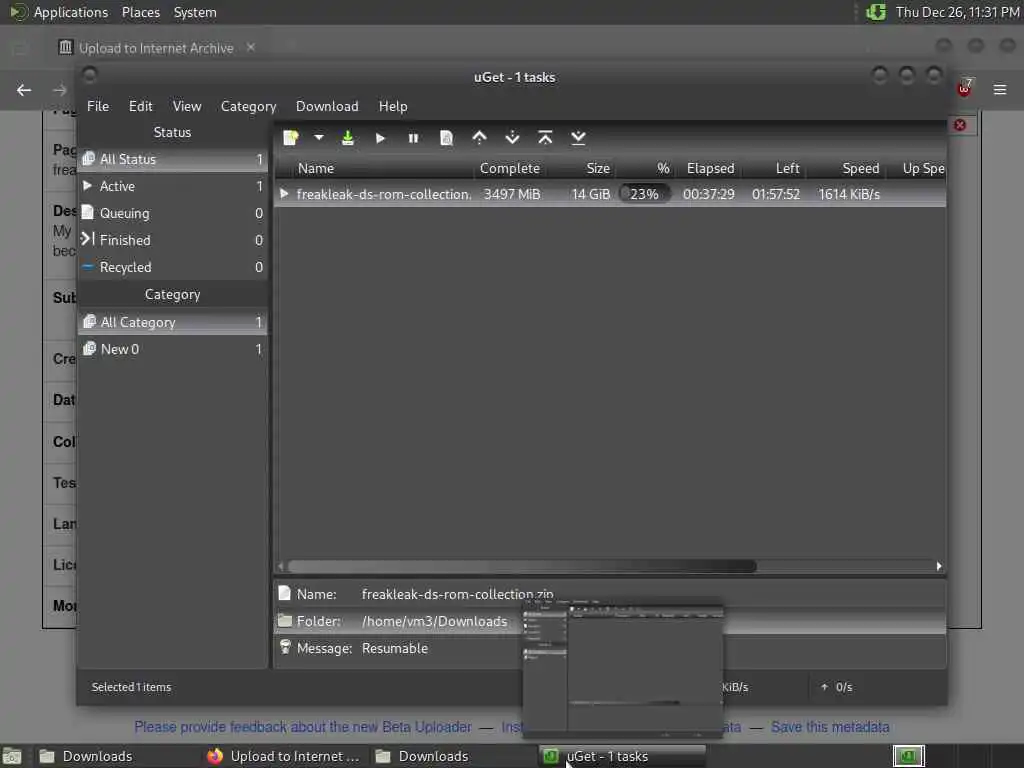This screenshot has width=1024, height=768.
Task: Select the All Category entry
Action: pyautogui.click(x=173, y=322)
